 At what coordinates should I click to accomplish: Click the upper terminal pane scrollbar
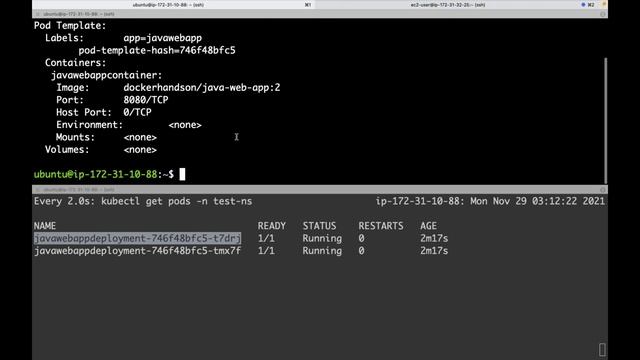[605, 120]
